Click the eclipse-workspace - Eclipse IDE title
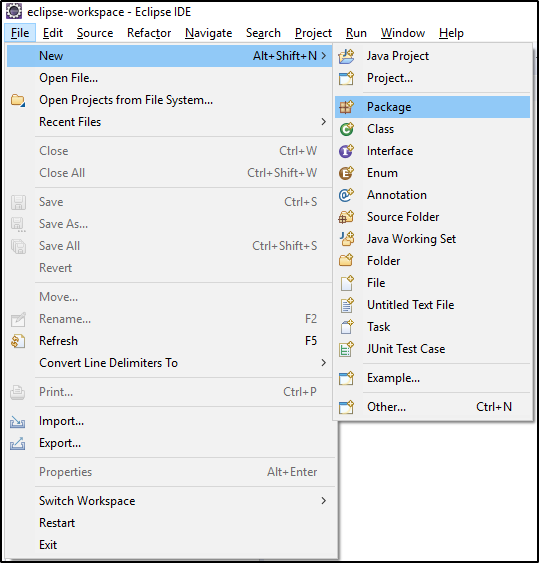Viewport: 539px width, 563px height. tap(109, 12)
